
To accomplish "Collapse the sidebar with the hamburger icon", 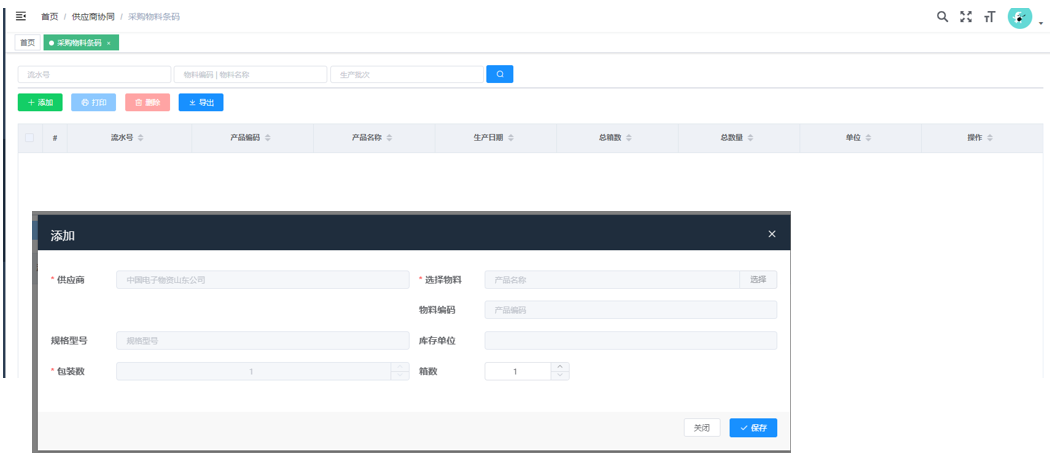I will point(21,17).
